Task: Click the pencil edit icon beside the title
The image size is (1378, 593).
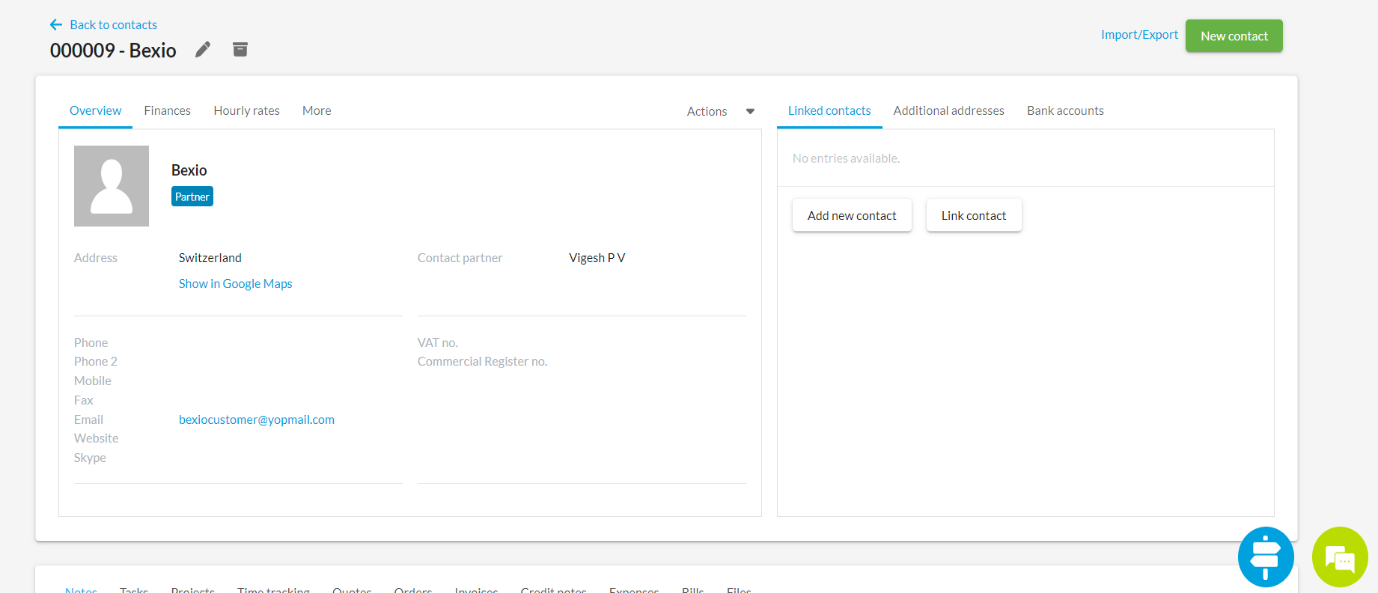Action: point(203,49)
